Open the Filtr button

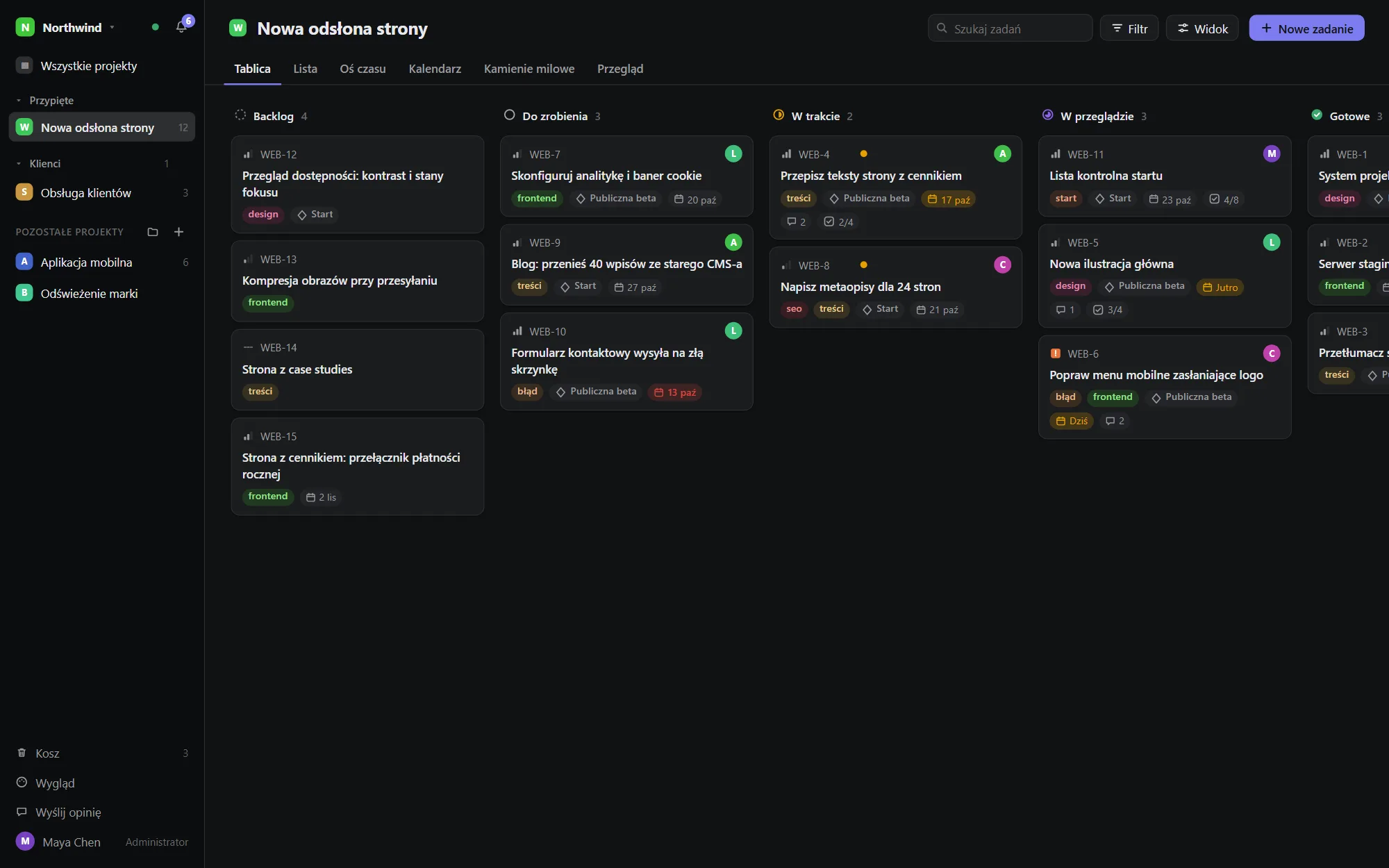click(x=1129, y=28)
